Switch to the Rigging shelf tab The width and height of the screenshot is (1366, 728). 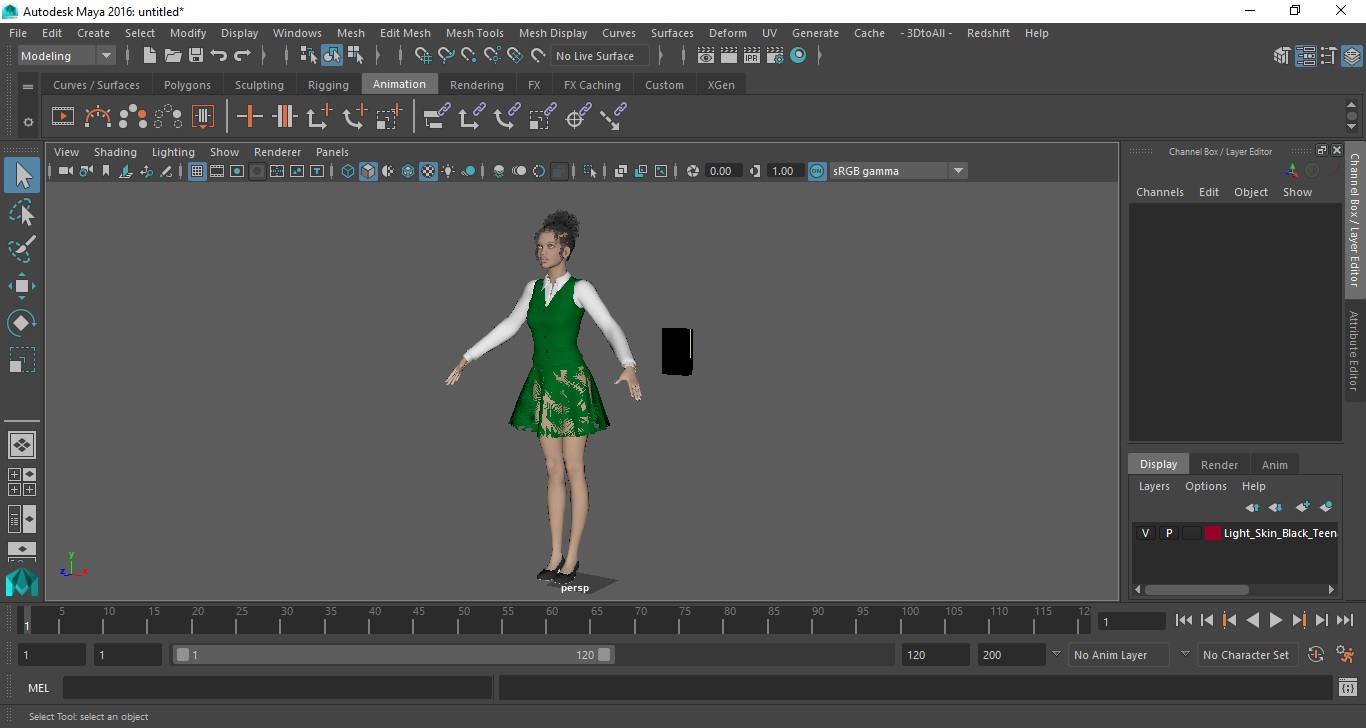tap(328, 85)
